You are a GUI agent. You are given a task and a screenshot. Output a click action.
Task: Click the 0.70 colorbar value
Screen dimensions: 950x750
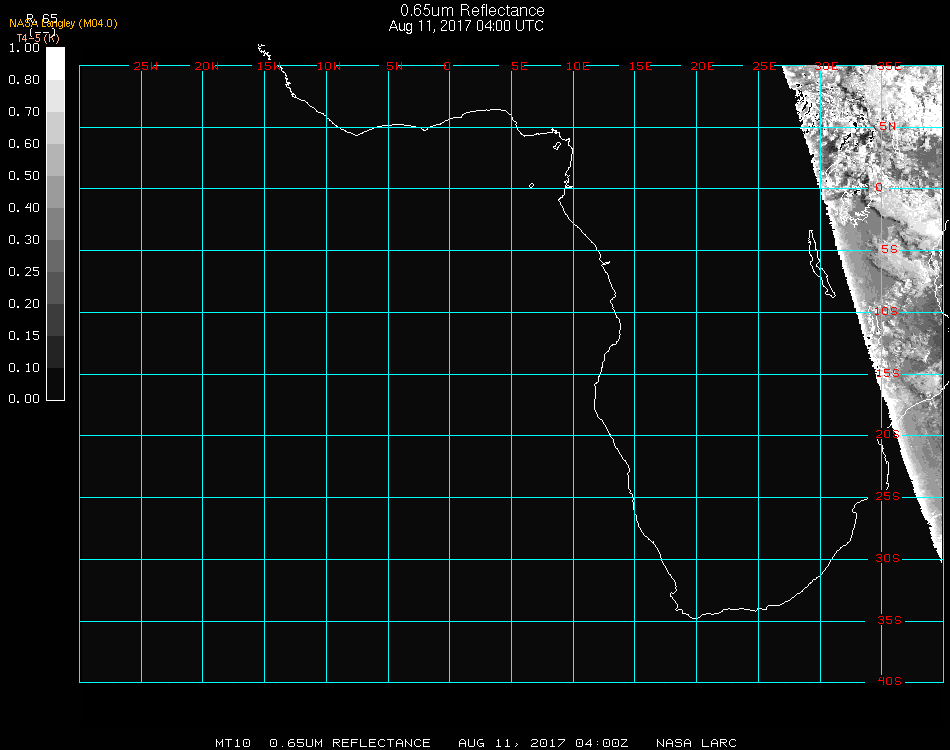tap(24, 111)
